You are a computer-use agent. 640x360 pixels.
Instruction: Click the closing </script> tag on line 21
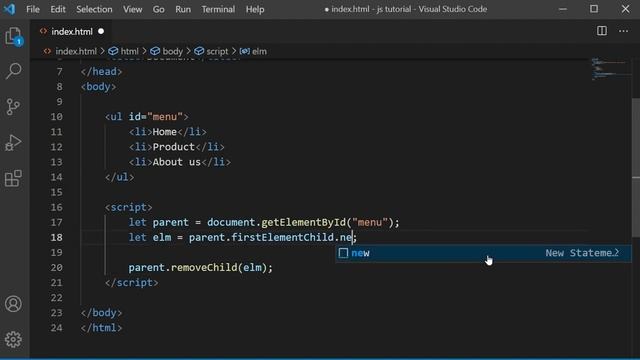click(131, 283)
